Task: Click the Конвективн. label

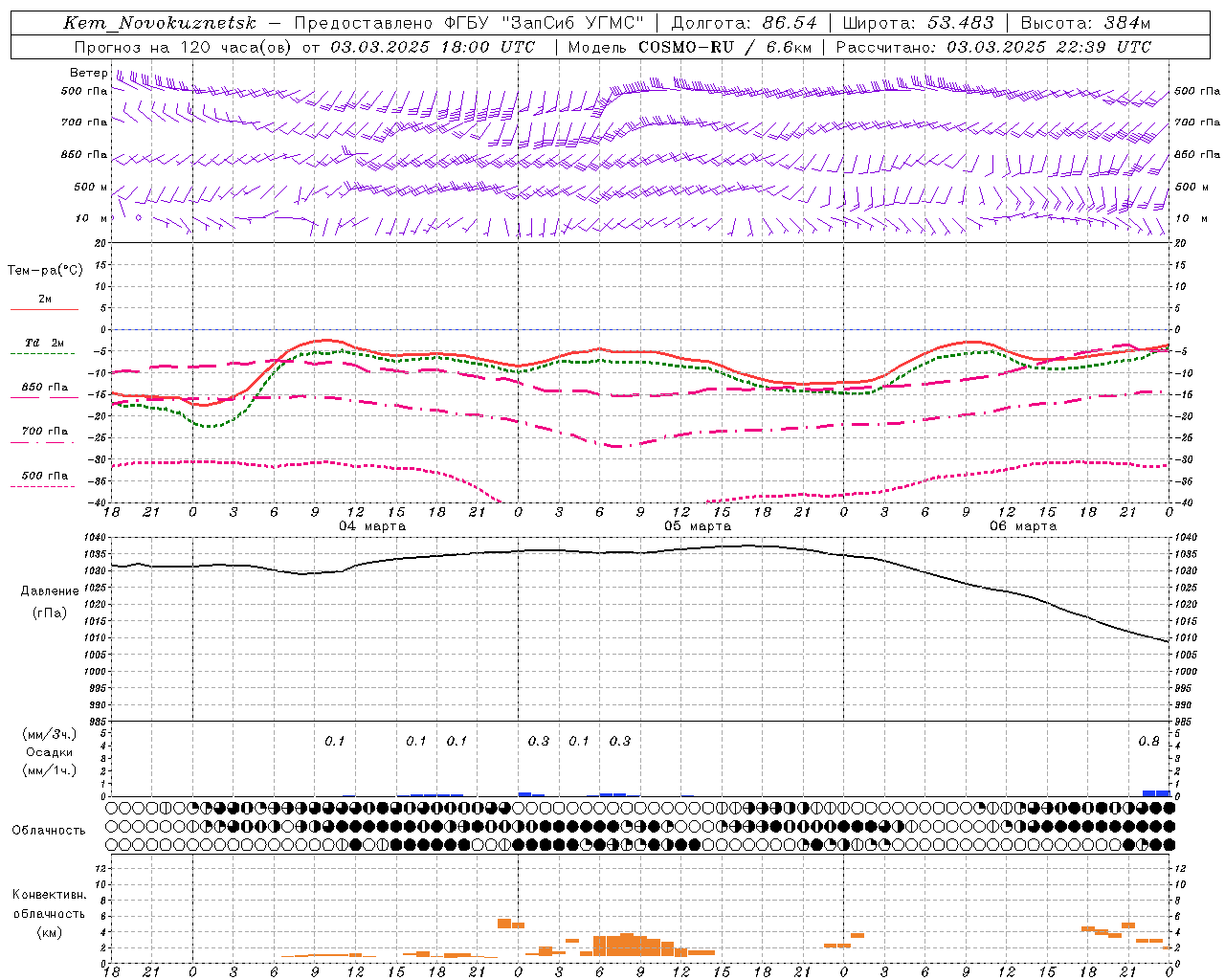Action: (x=49, y=895)
